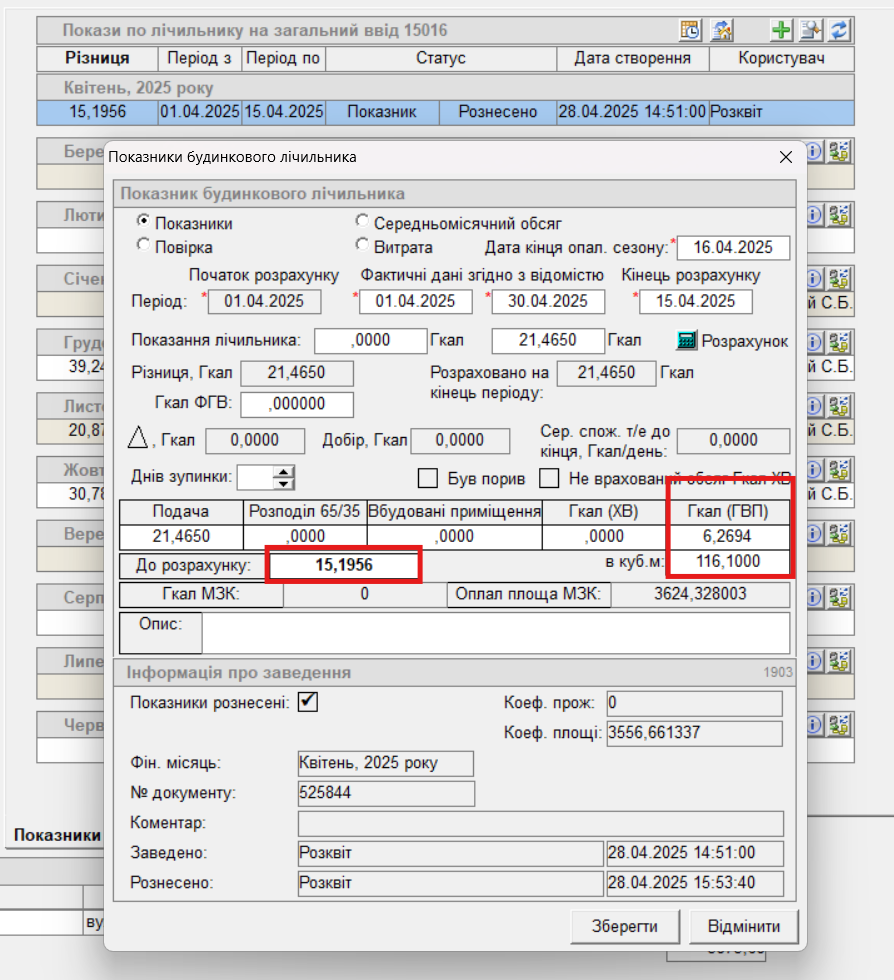Select the Повірка radio button

click(144, 245)
